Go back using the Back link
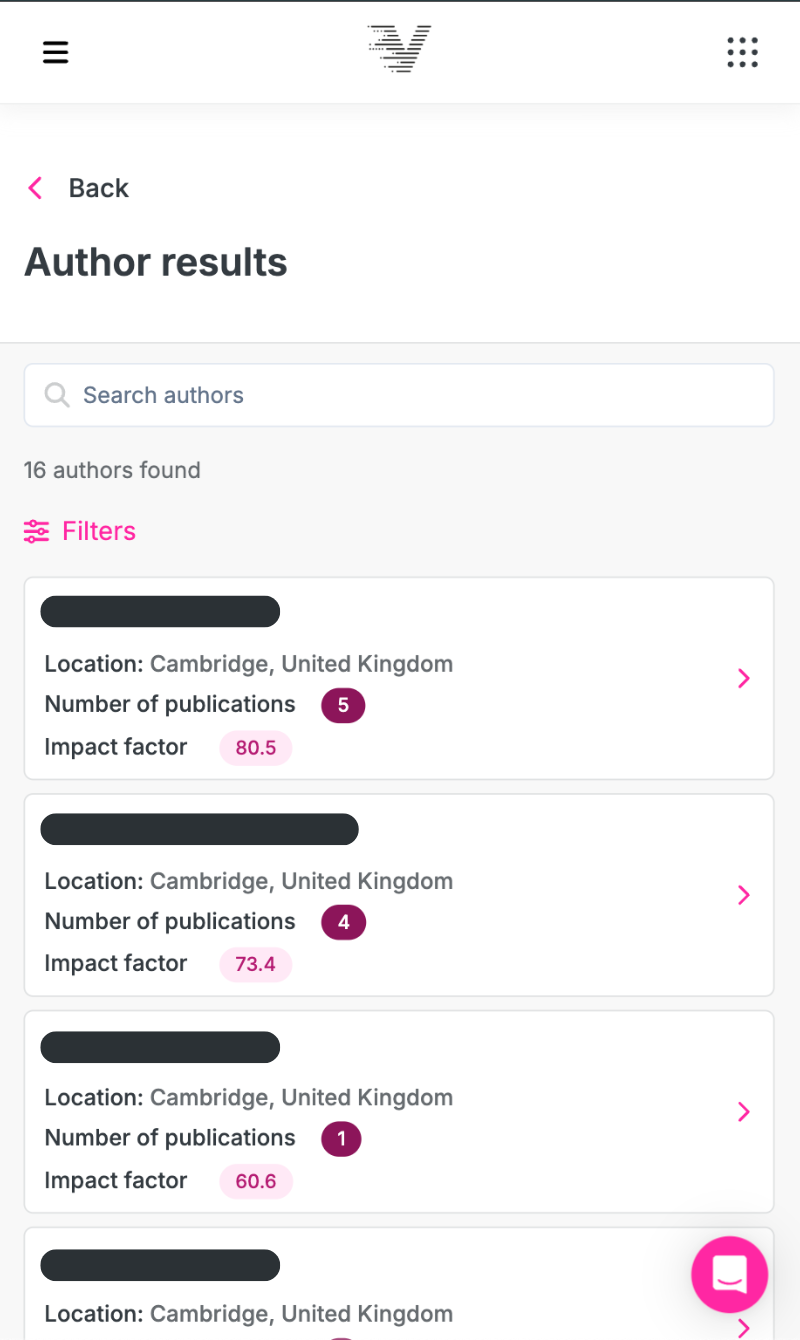The image size is (800, 1340). click(x=98, y=188)
